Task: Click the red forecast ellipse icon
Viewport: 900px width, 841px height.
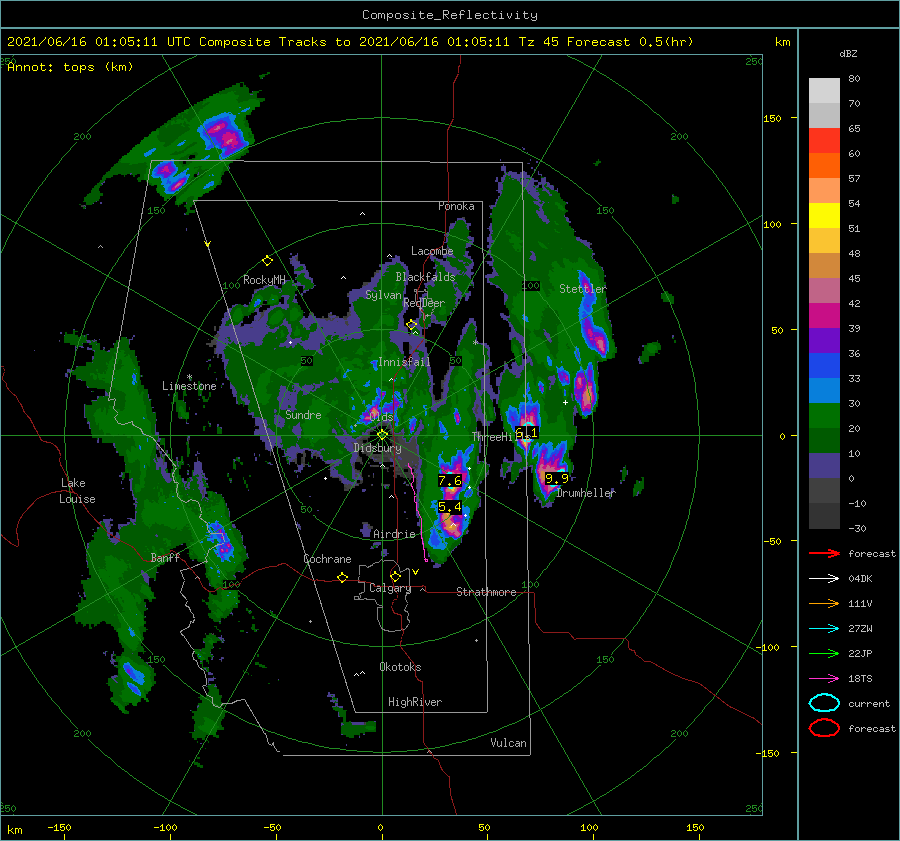Action: tap(824, 728)
